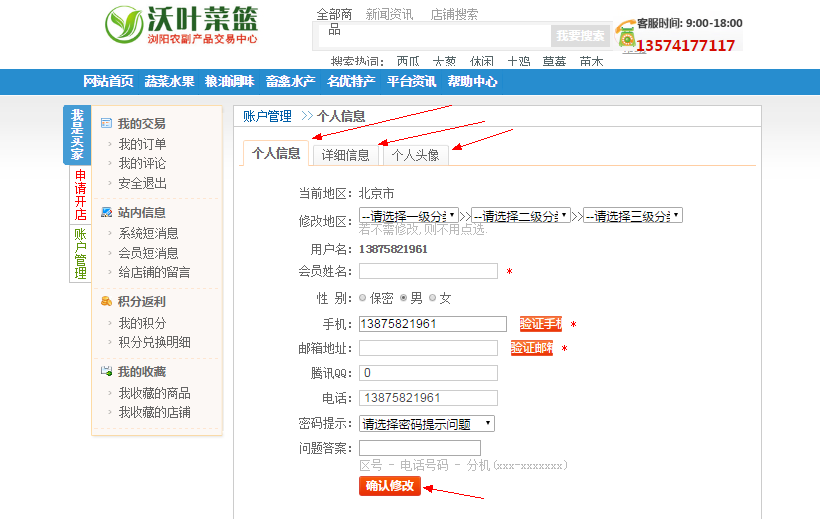Select the 保密 gender radio button
The height and width of the screenshot is (519, 820).
tap(363, 298)
